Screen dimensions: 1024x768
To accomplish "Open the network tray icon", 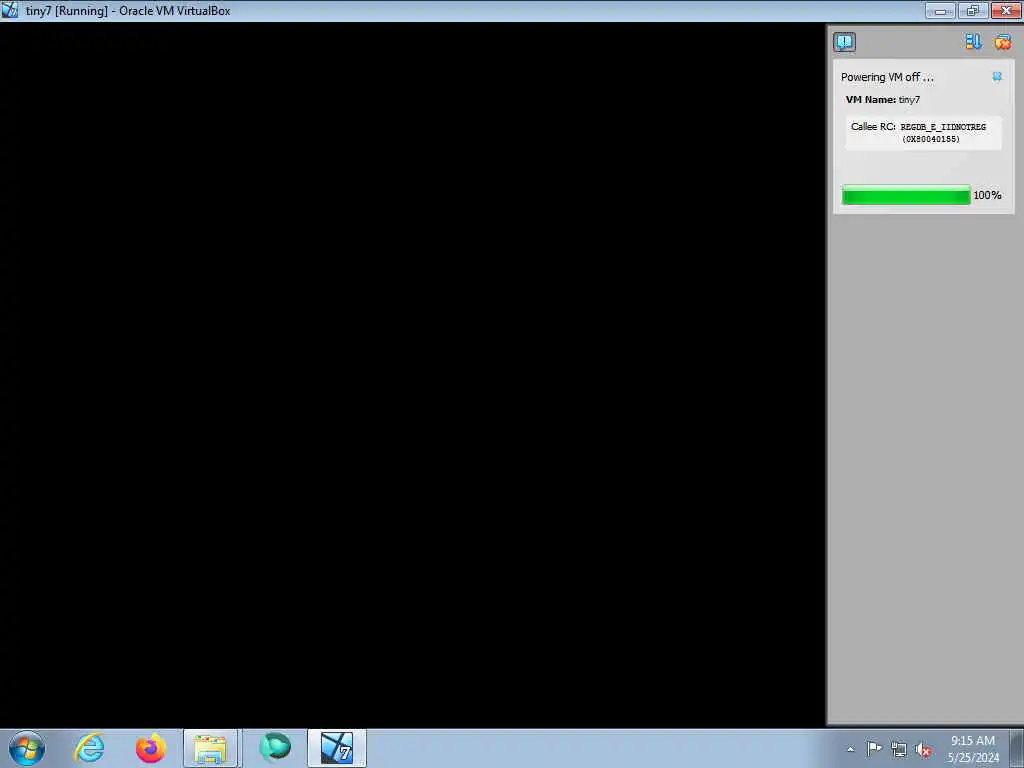I will (899, 750).
